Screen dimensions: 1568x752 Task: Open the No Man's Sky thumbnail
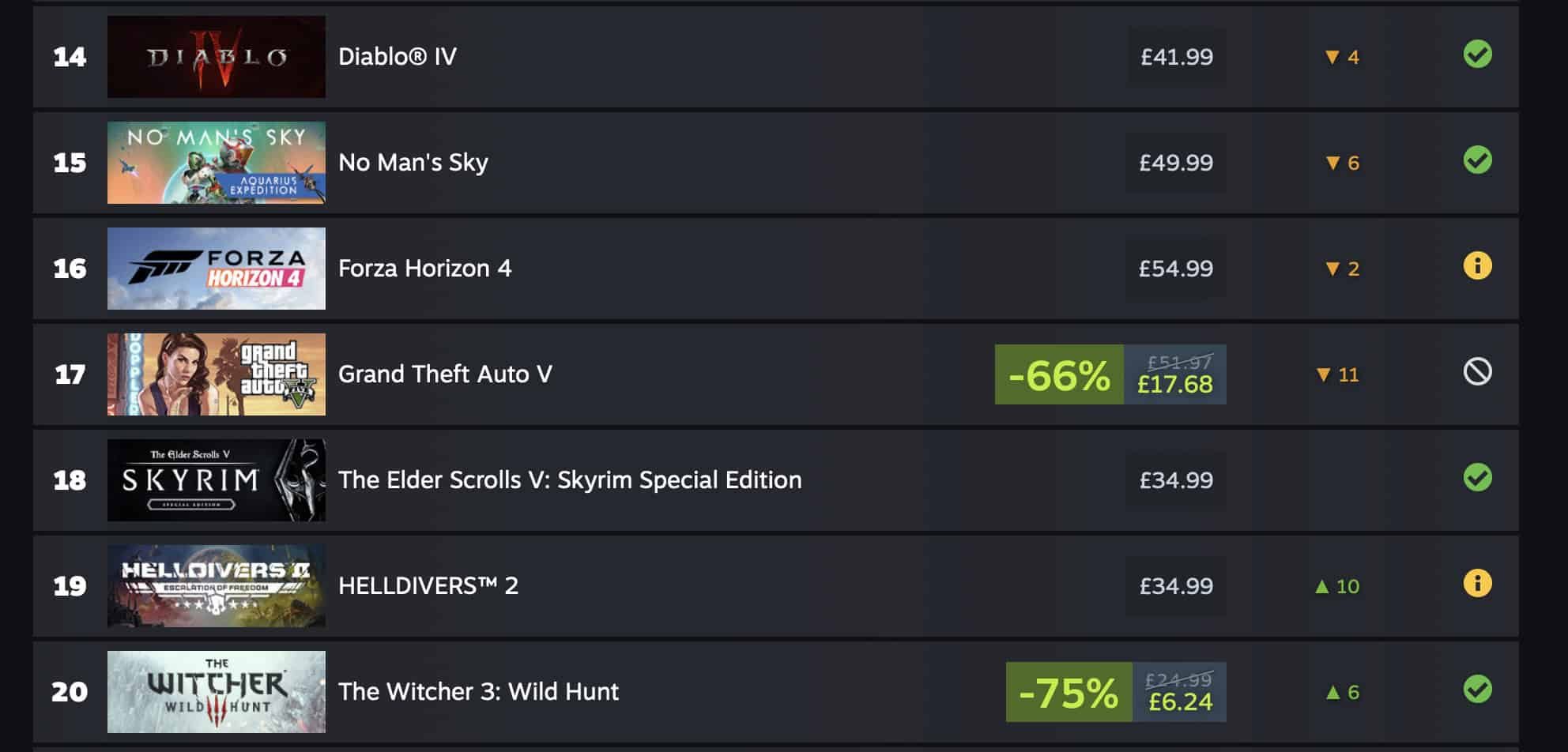click(x=216, y=163)
